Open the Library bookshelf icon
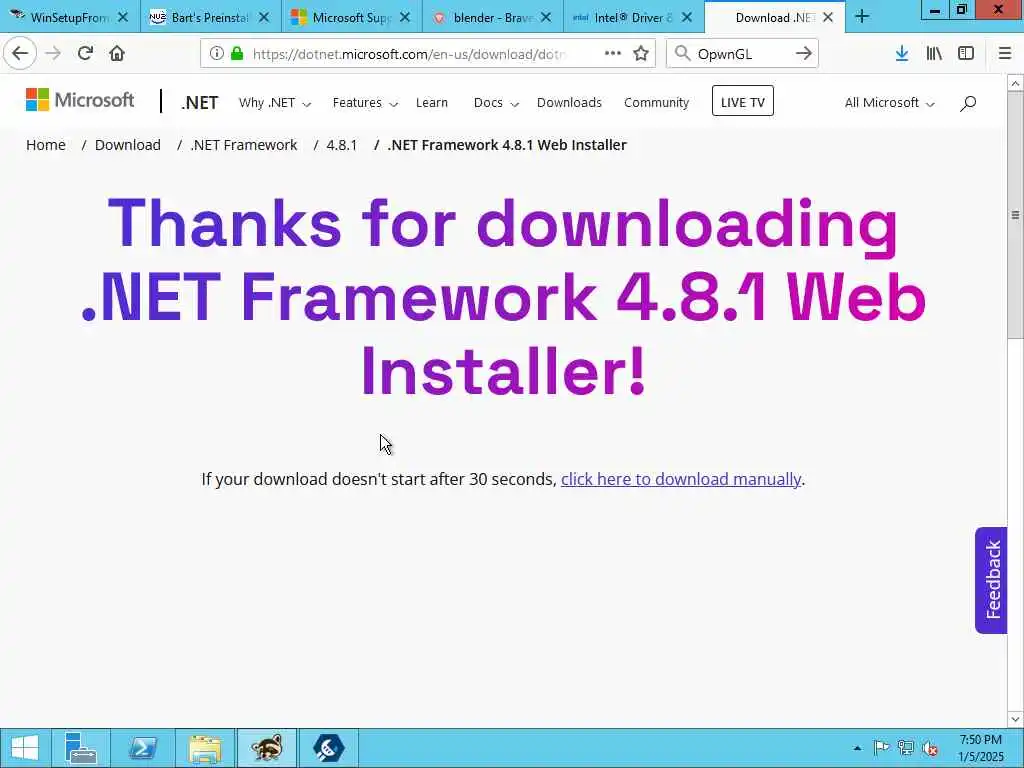Image resolution: width=1024 pixels, height=768 pixels. pyautogui.click(x=934, y=53)
